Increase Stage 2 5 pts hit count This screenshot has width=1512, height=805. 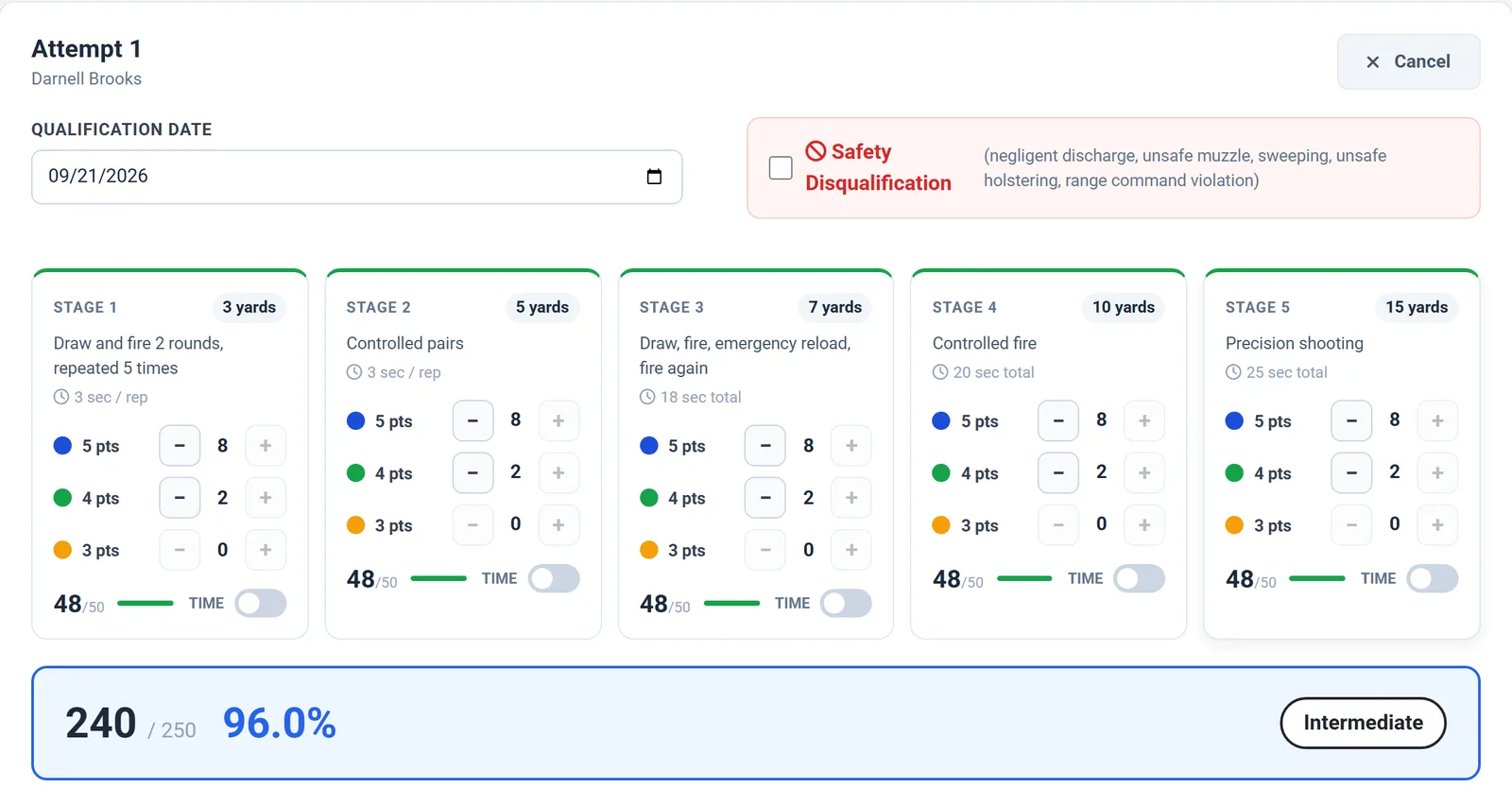coord(558,421)
